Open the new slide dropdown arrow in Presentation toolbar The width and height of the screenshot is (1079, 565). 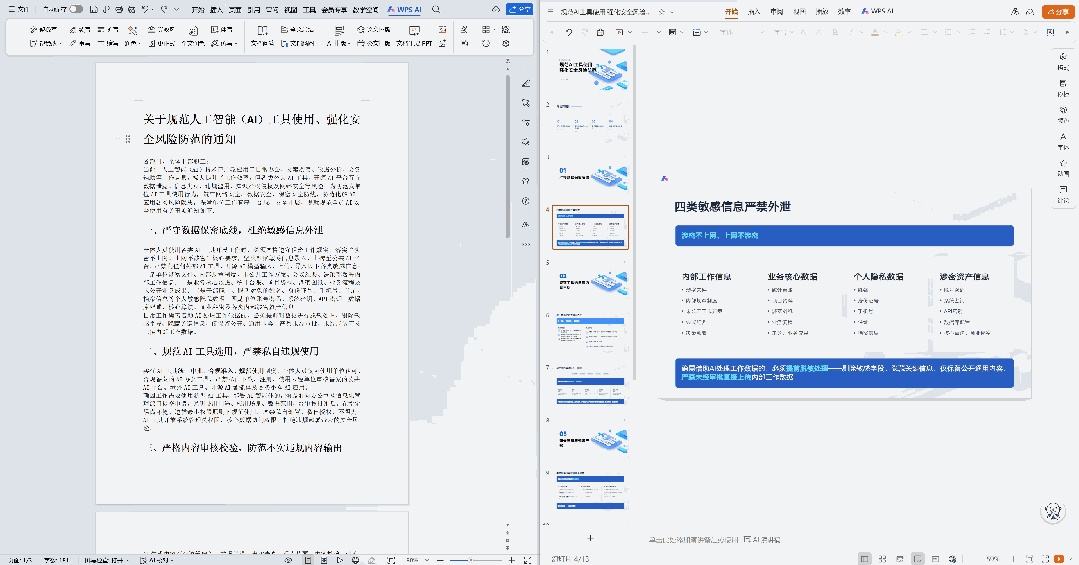pyautogui.click(x=630, y=32)
